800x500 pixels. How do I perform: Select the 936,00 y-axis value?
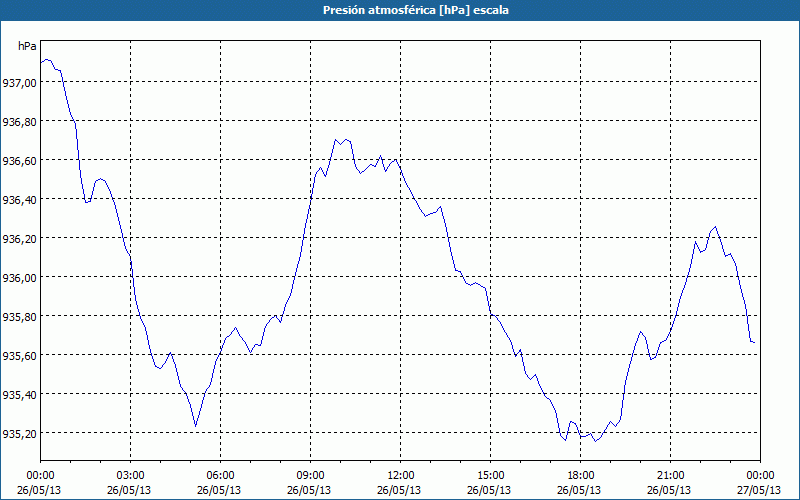pos(20,278)
